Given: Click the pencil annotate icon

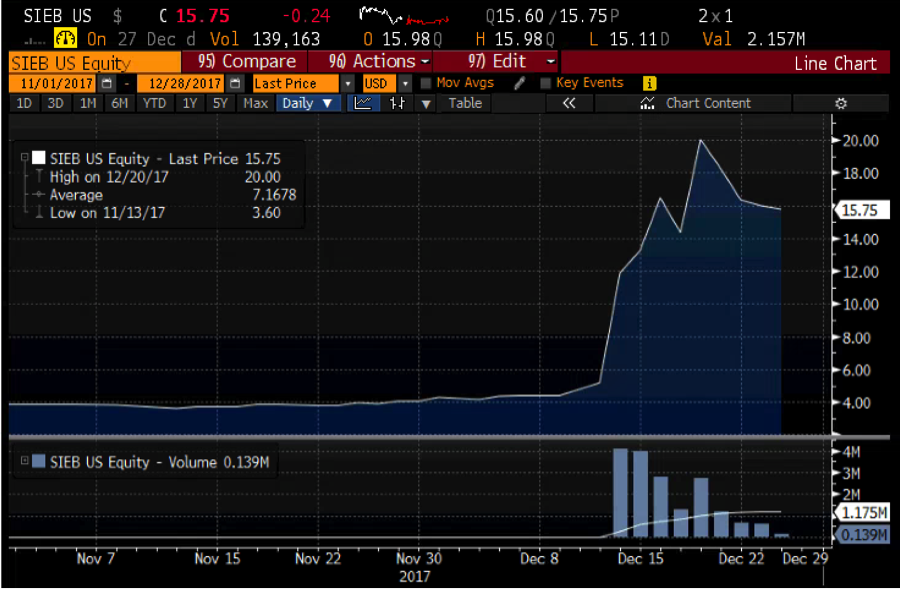Looking at the screenshot, I should 519,83.
